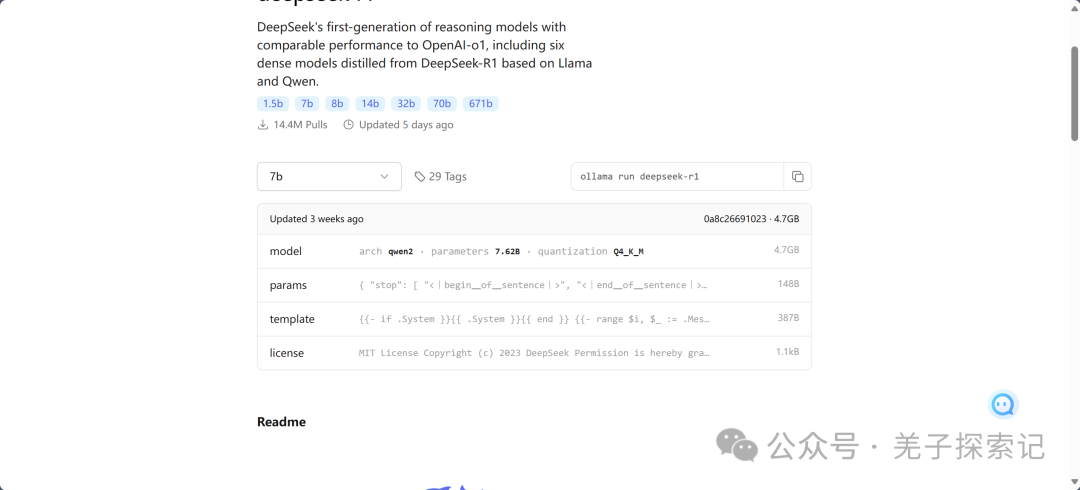Click the Readme heading

pyautogui.click(x=281, y=422)
